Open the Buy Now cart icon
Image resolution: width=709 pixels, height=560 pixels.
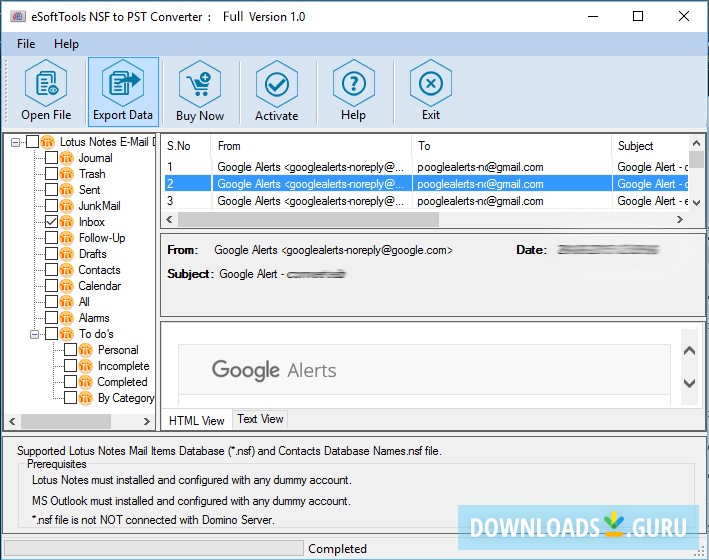[x=200, y=84]
